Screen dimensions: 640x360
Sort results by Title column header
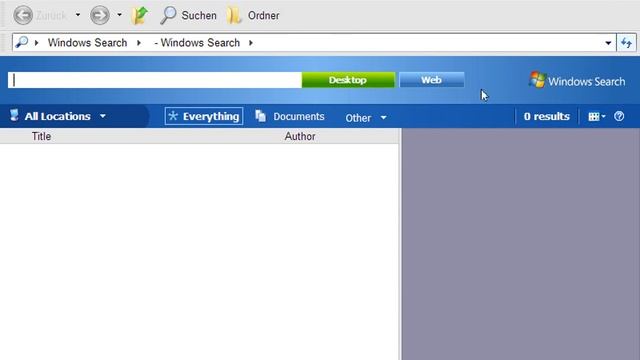point(41,136)
